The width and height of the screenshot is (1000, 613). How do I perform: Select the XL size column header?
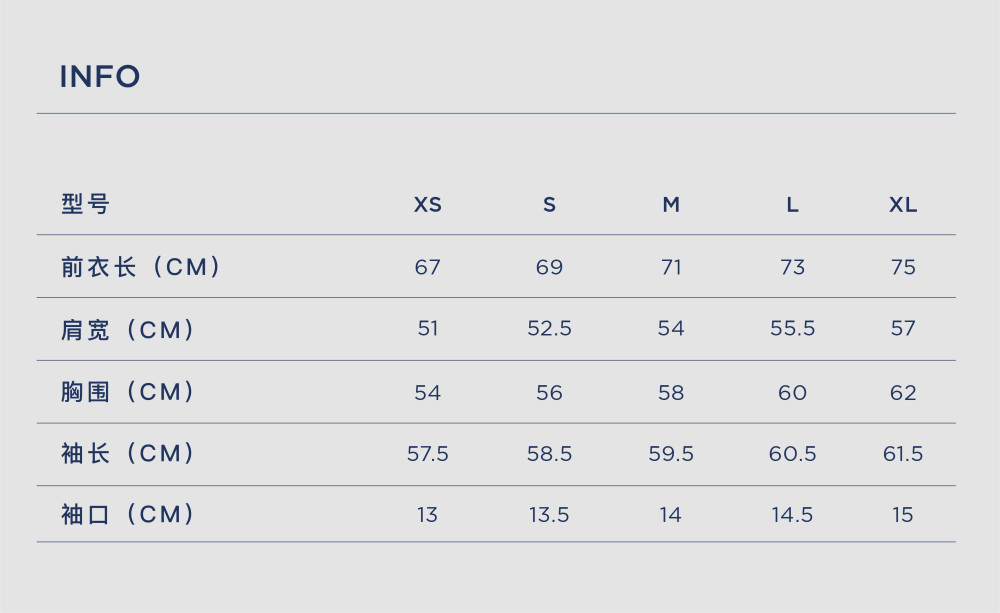tap(903, 205)
